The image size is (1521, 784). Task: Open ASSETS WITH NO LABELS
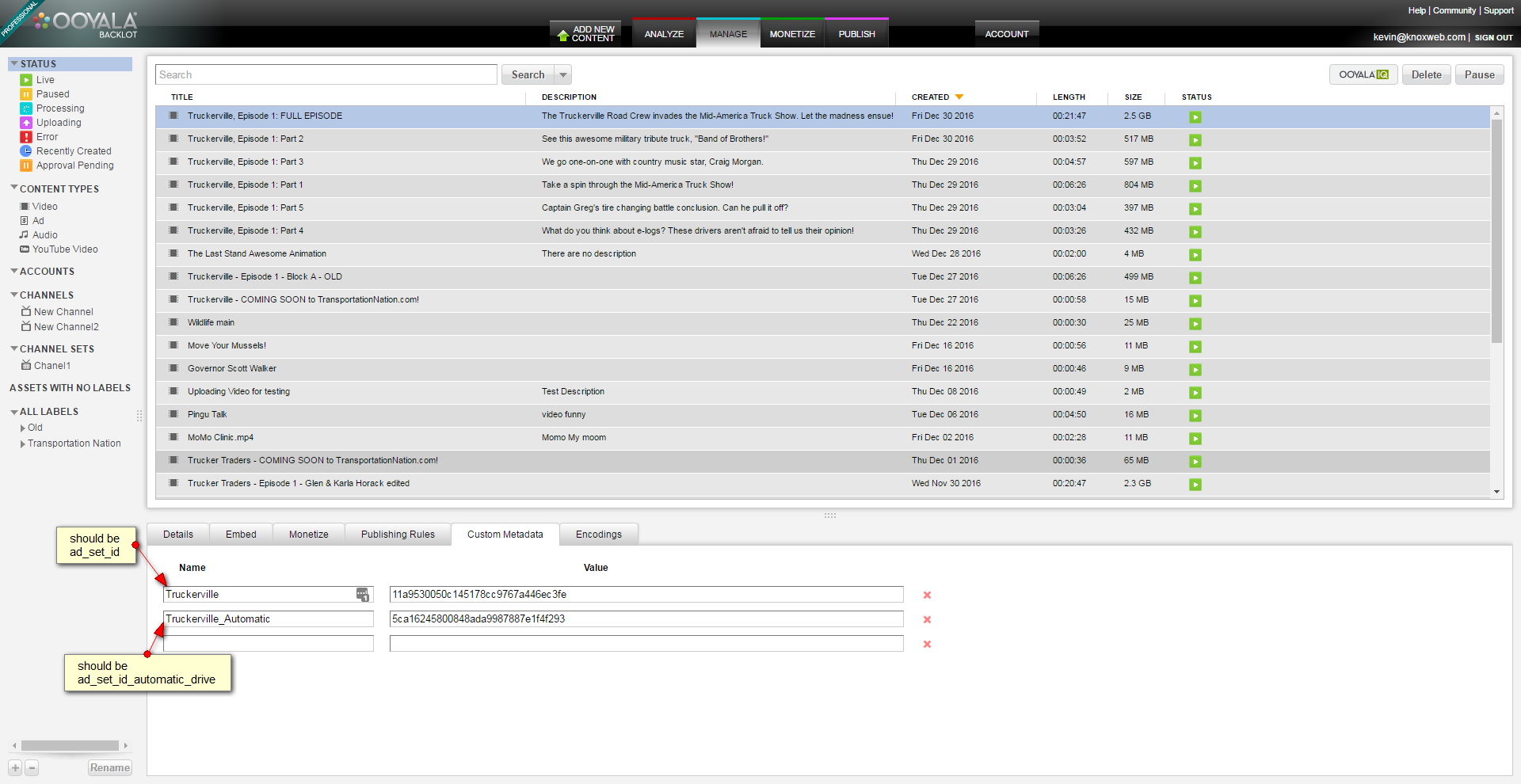(x=70, y=388)
